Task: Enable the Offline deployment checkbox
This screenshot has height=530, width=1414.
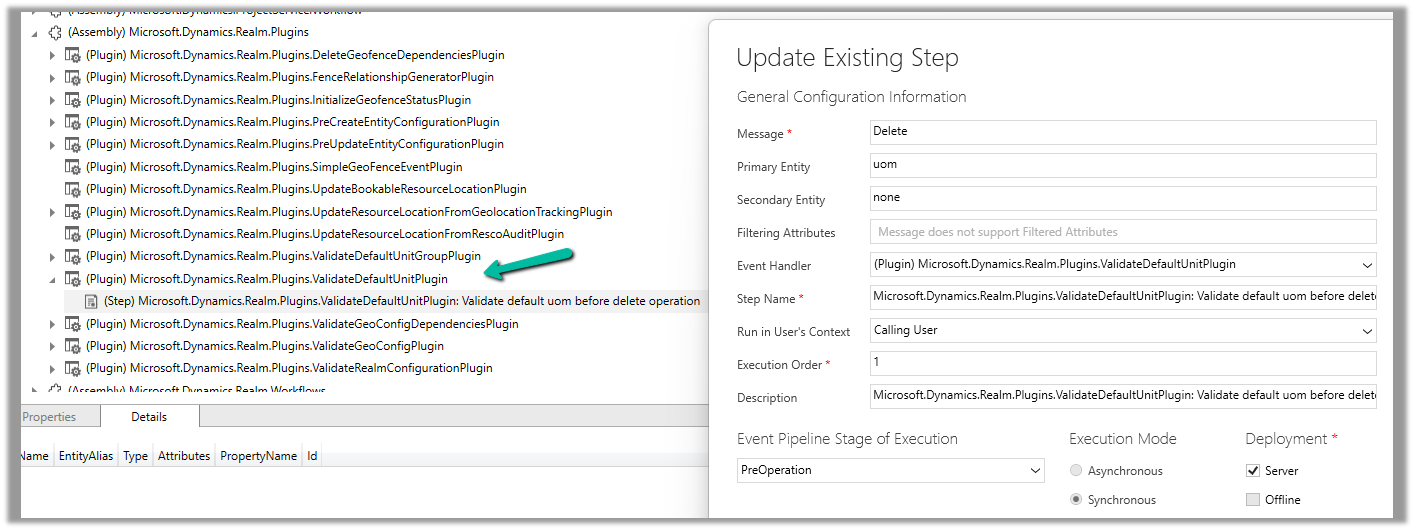Action: 1253,500
